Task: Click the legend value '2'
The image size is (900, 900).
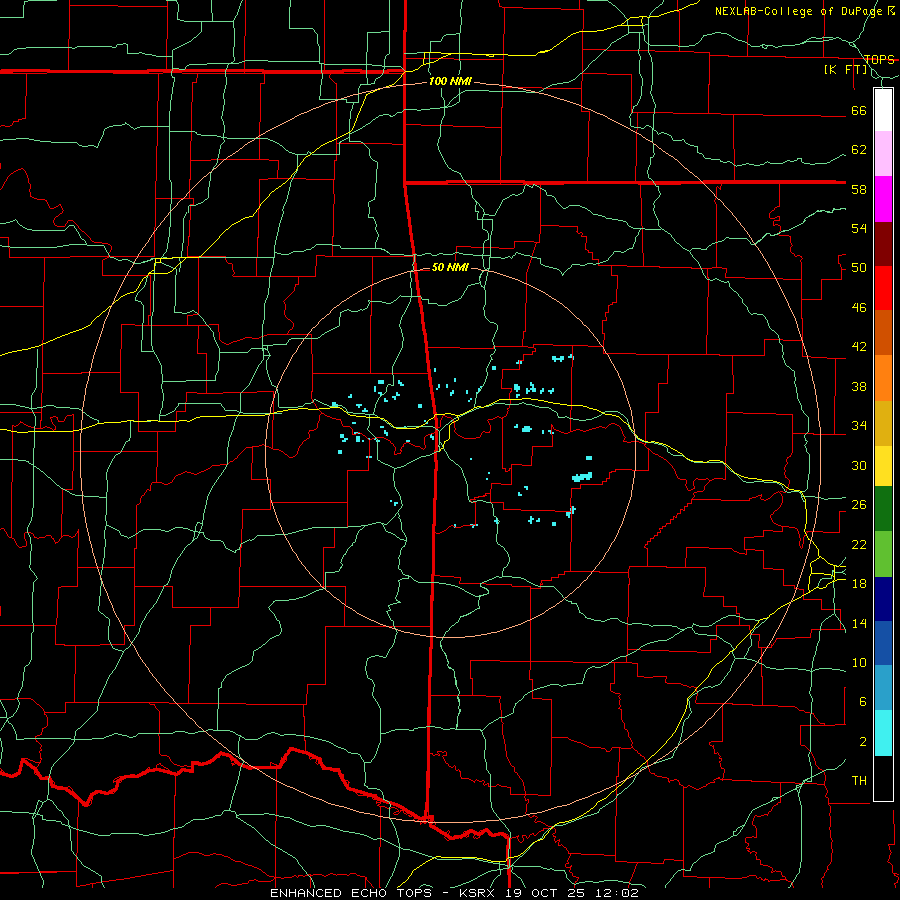Action: (863, 741)
